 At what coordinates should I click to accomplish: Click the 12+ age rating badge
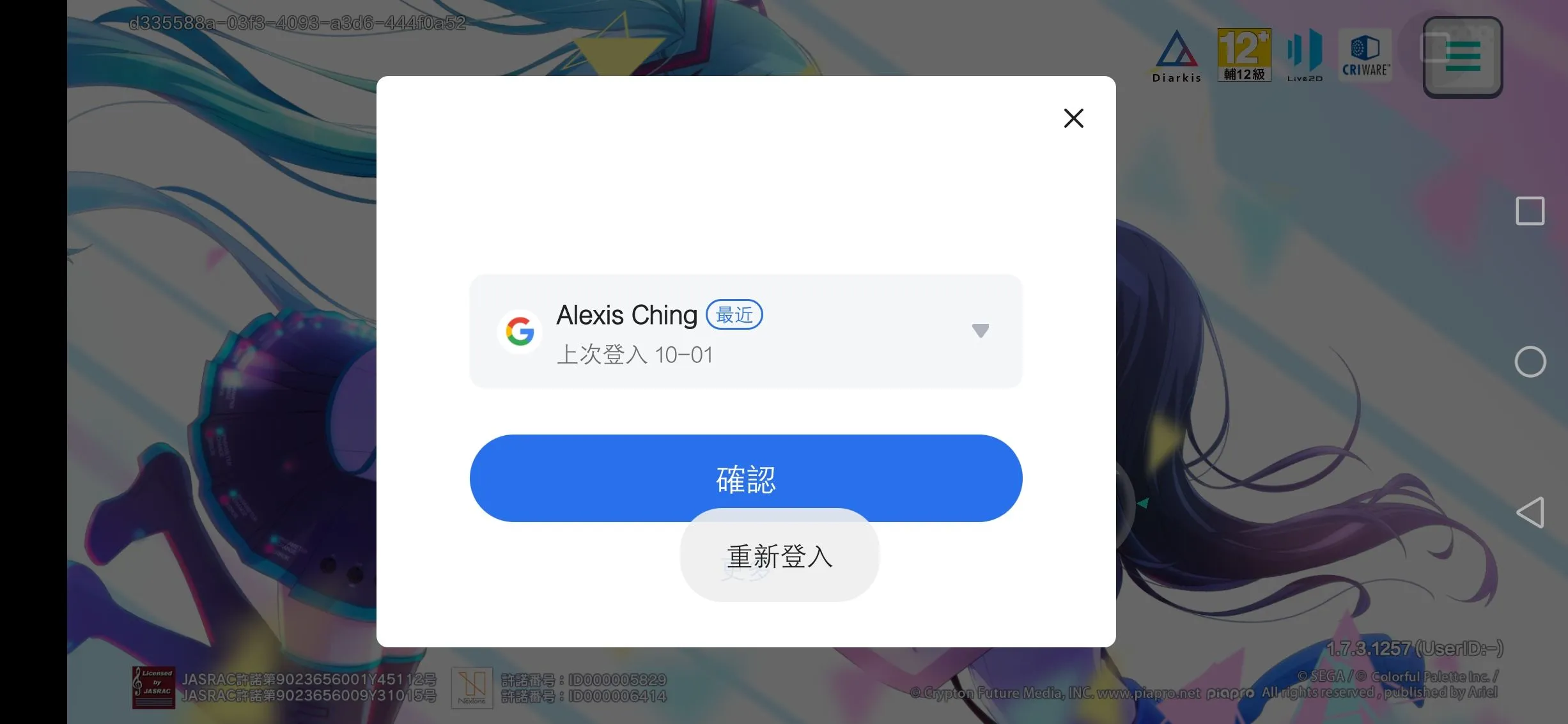[x=1244, y=55]
